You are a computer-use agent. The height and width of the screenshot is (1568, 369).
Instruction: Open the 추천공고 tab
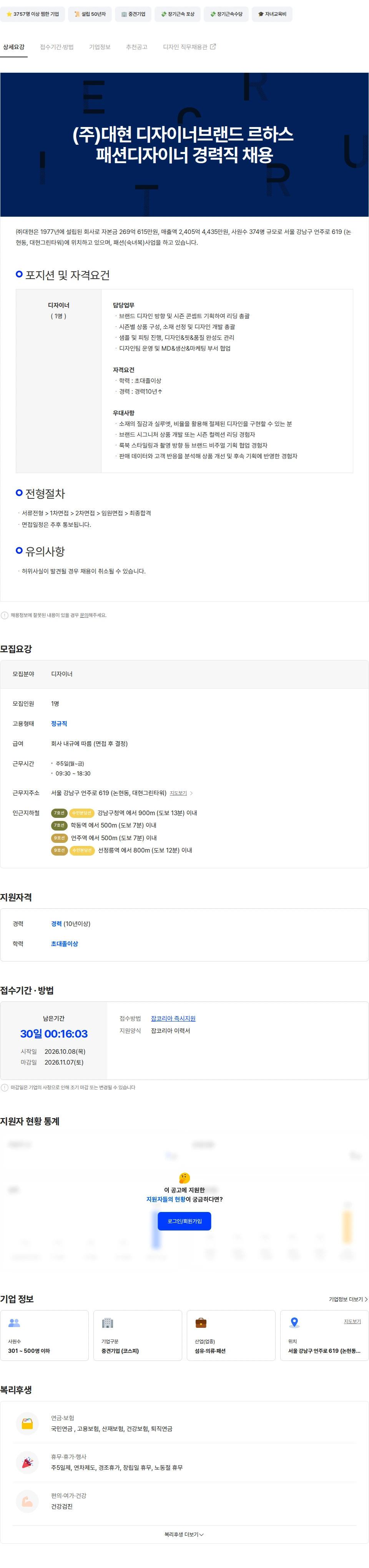coord(136,47)
